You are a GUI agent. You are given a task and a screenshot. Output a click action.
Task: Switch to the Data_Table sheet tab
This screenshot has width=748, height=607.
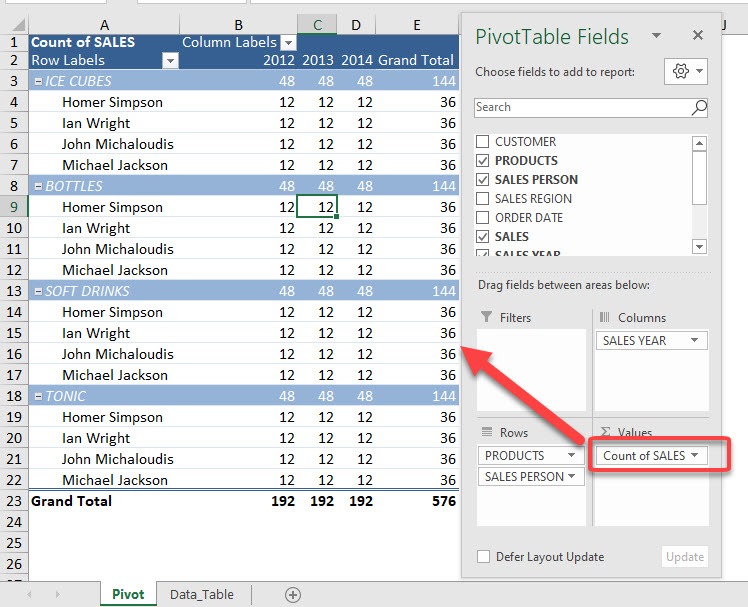coord(202,595)
